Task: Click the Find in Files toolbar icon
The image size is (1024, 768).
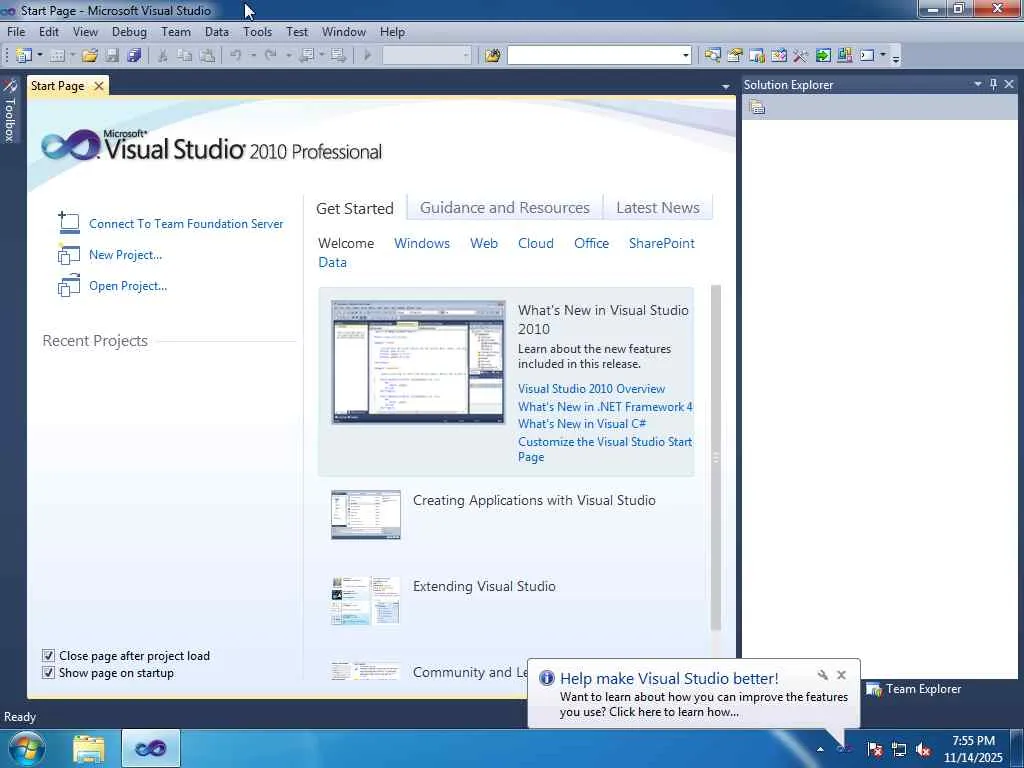Action: [492, 56]
